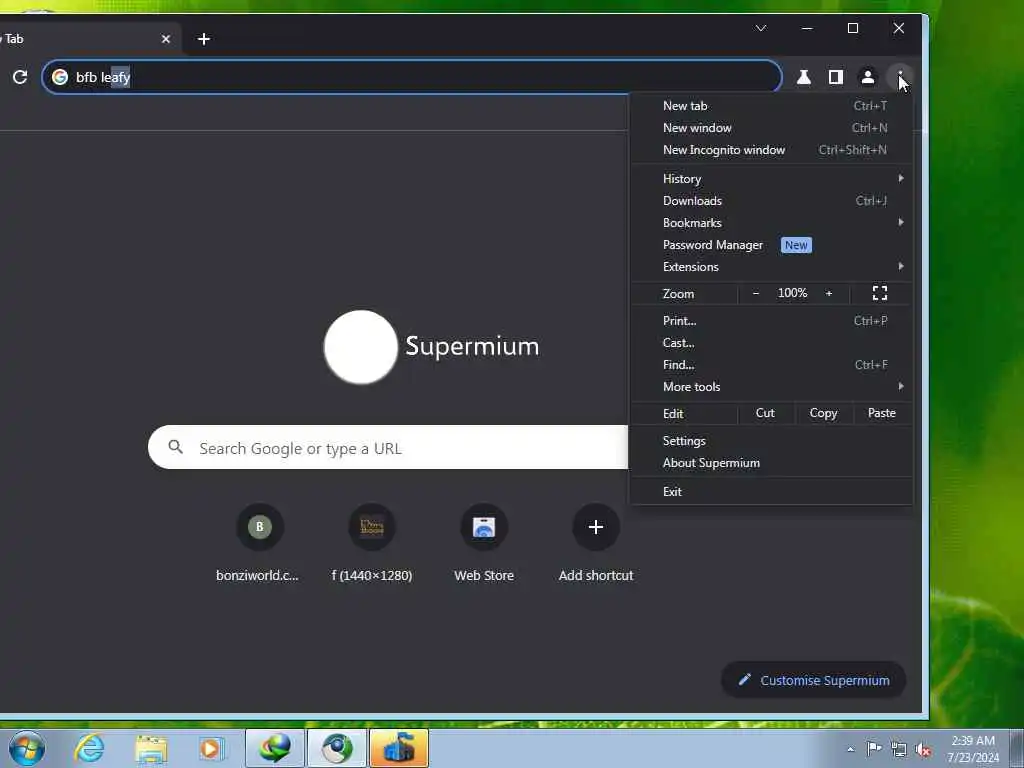Expand the Bookmarks submenu

[x=771, y=223]
